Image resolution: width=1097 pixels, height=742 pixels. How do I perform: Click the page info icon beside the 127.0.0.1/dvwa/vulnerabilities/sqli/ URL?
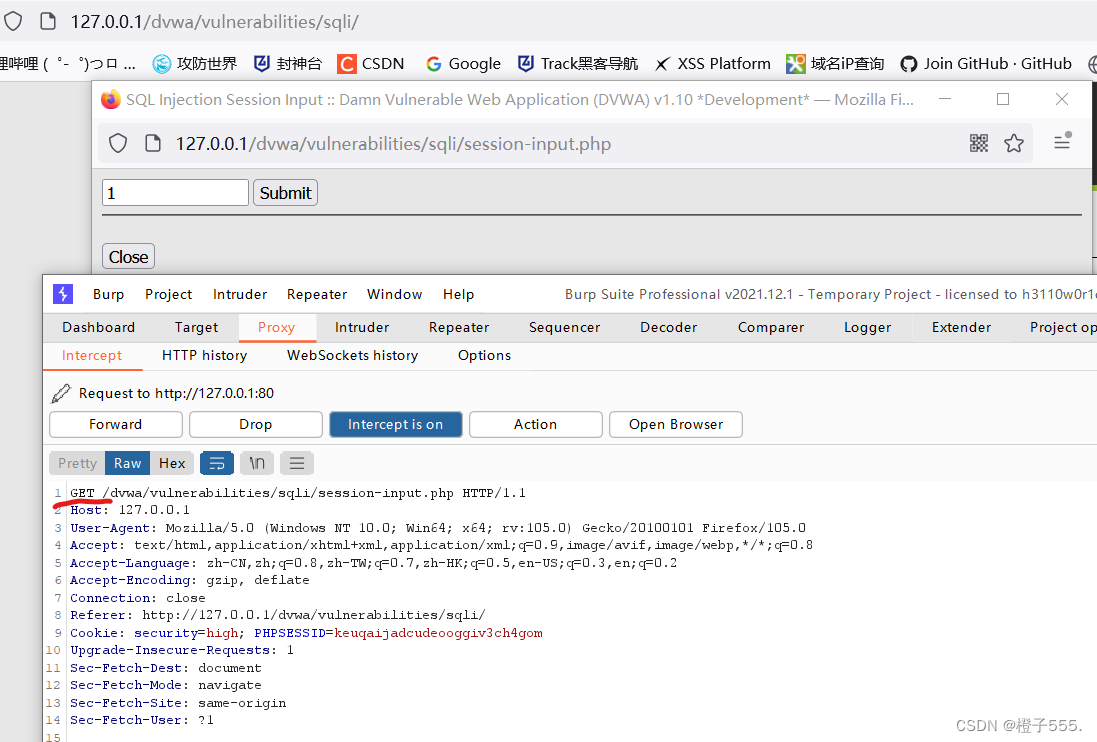pos(48,21)
